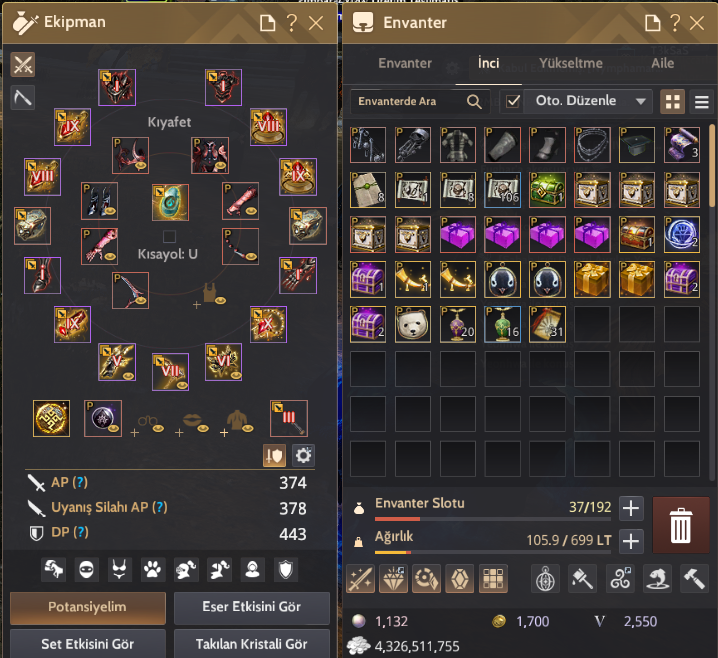Switch to grid view of inventory

pyautogui.click(x=672, y=101)
